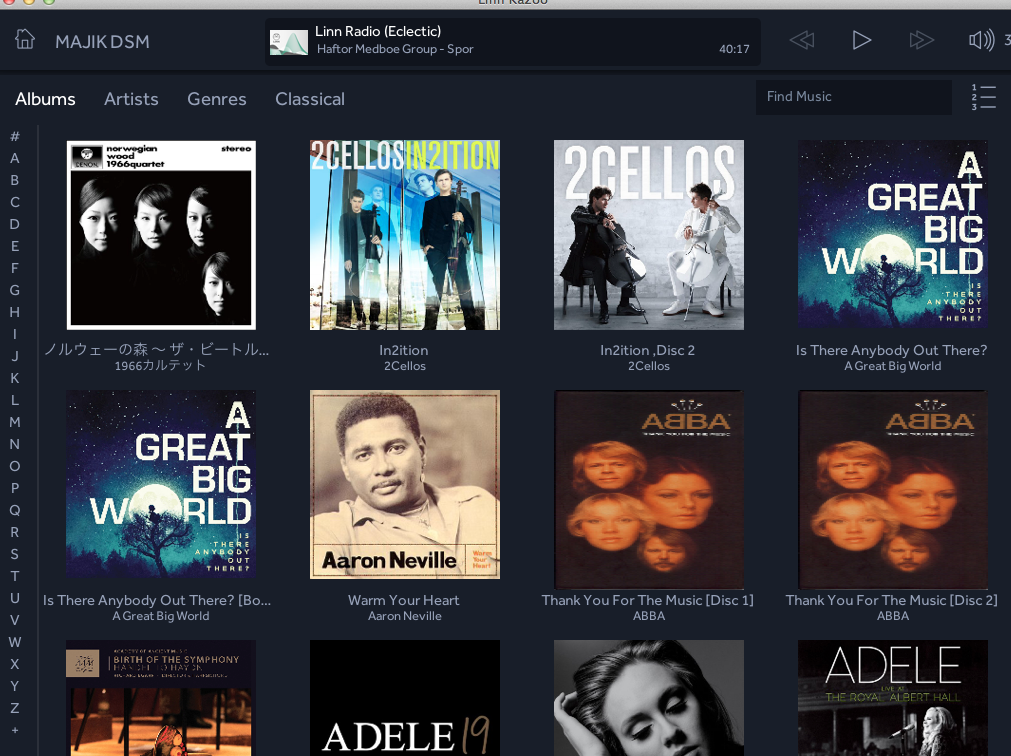Open Adele Live at Royal Albert Hall cover
The image size is (1011, 756).
coord(892,698)
